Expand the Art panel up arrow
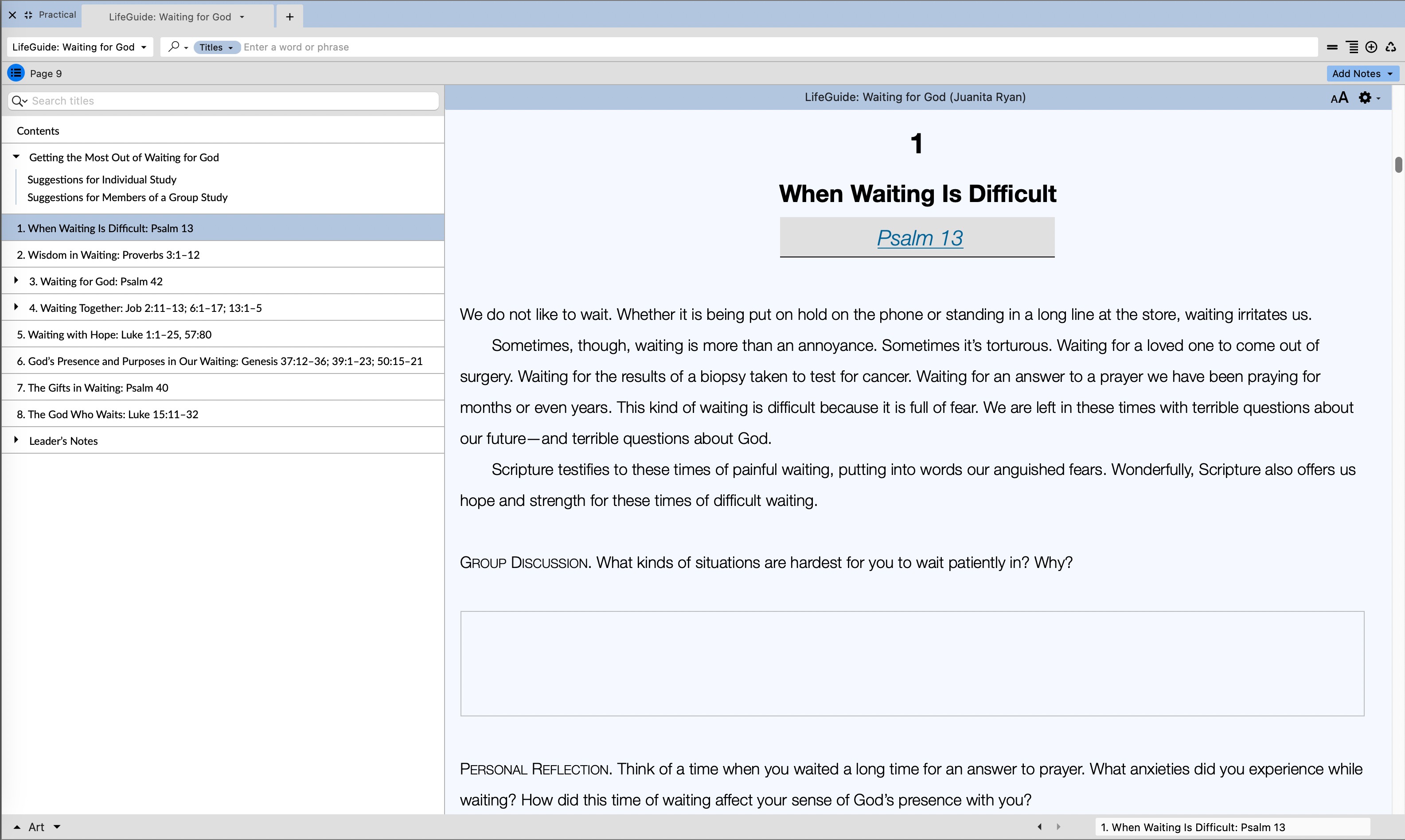This screenshot has width=1405, height=840. pyautogui.click(x=17, y=827)
